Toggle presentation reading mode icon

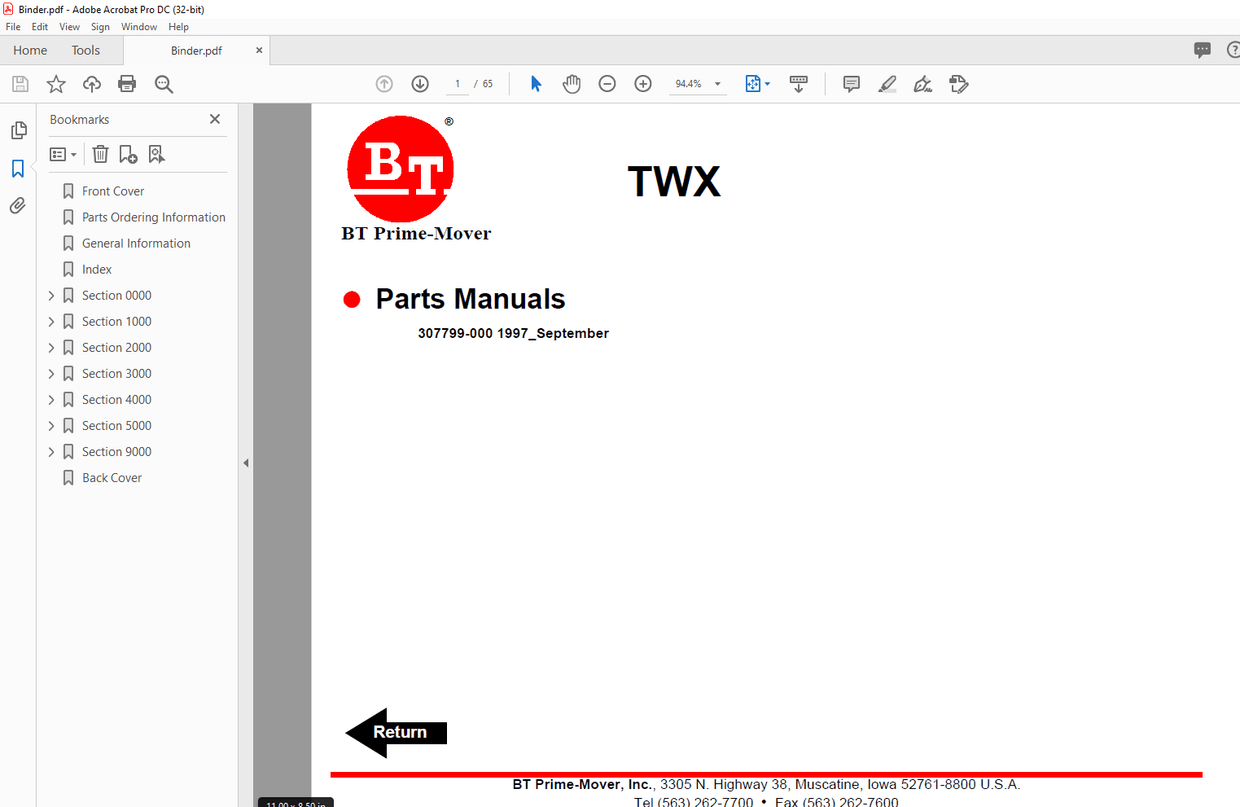click(799, 84)
